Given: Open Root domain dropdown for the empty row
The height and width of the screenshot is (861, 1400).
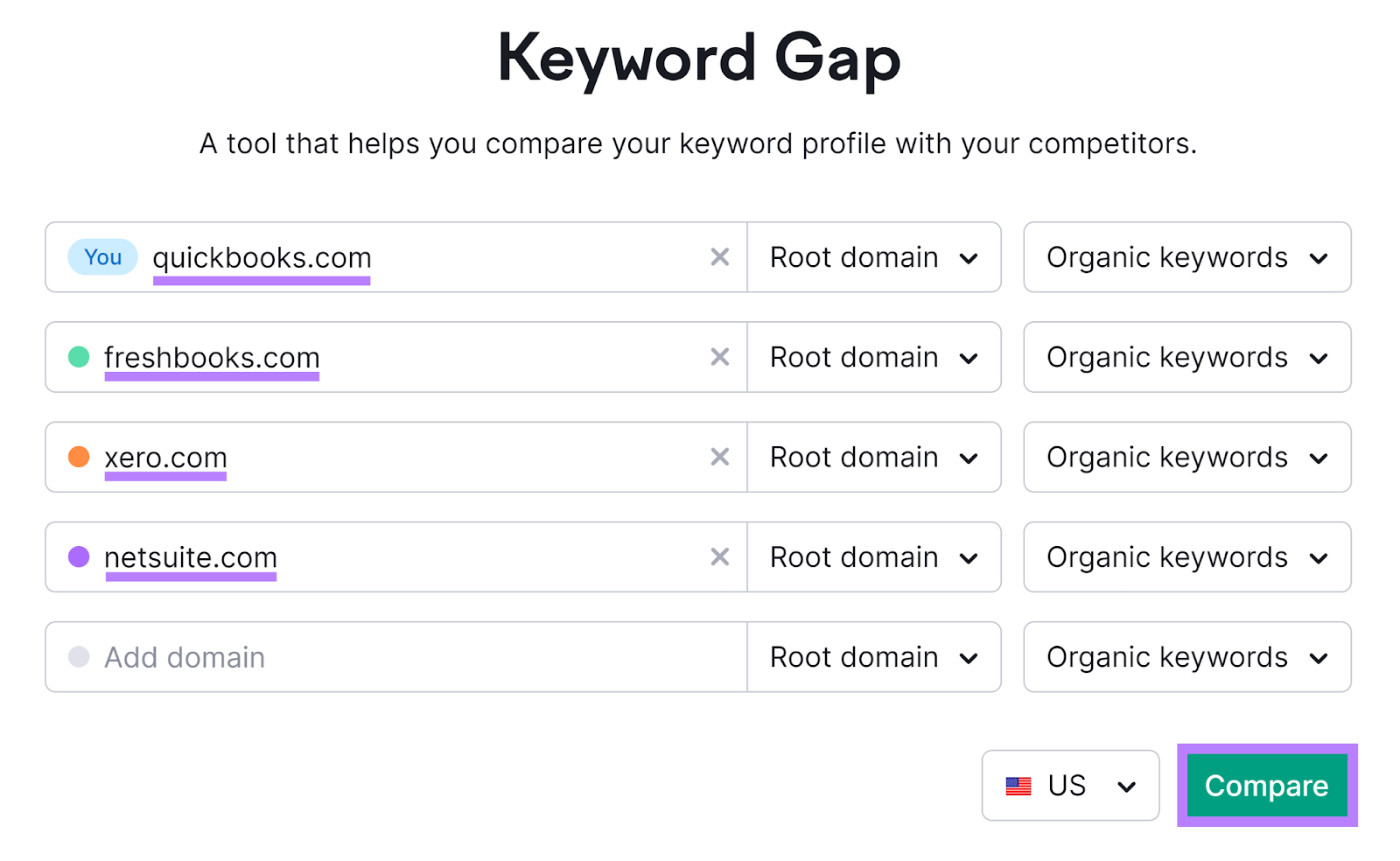Looking at the screenshot, I should [x=873, y=656].
